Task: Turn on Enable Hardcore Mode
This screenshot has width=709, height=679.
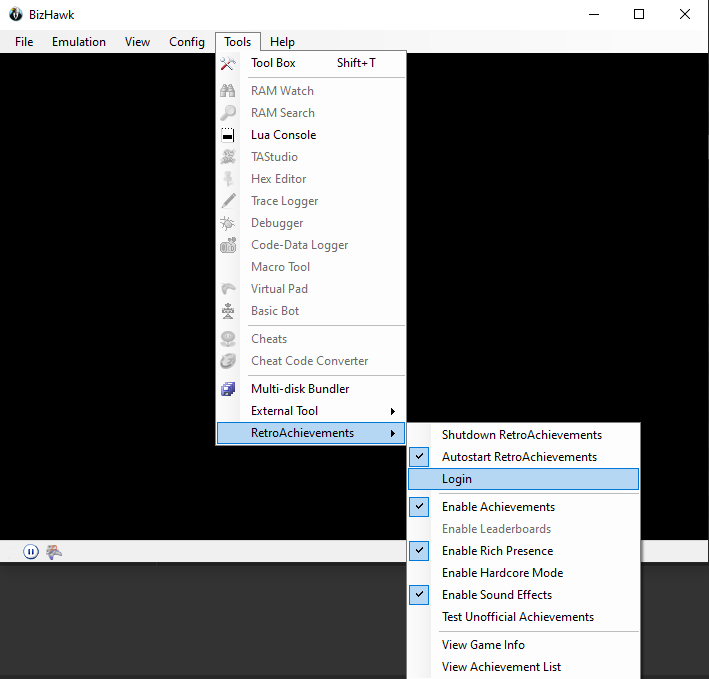Action: click(524, 573)
